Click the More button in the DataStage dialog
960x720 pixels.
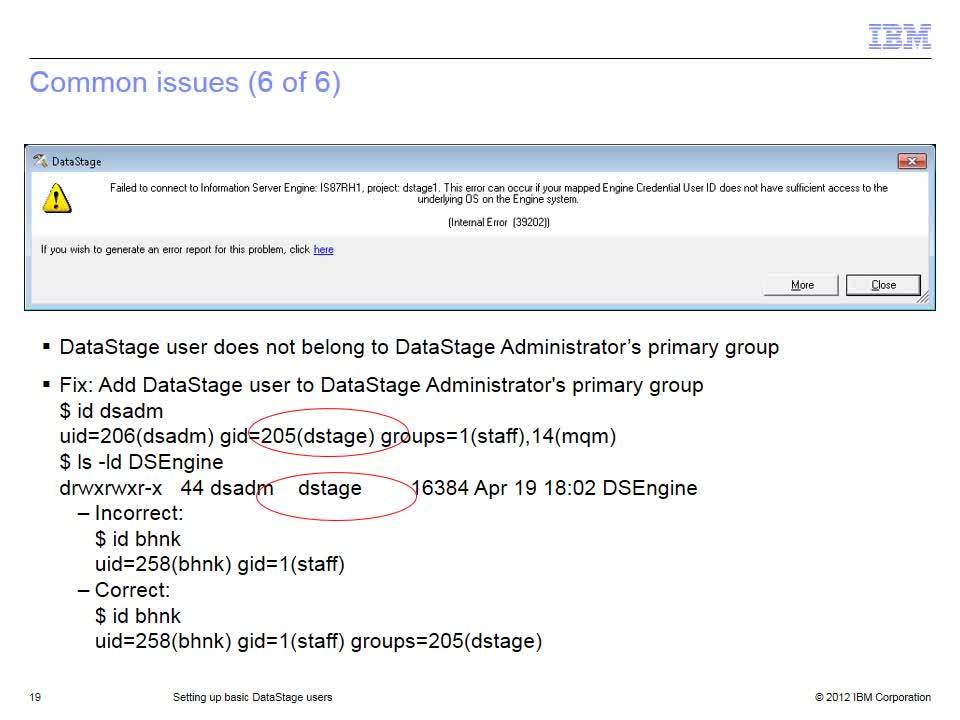click(801, 285)
